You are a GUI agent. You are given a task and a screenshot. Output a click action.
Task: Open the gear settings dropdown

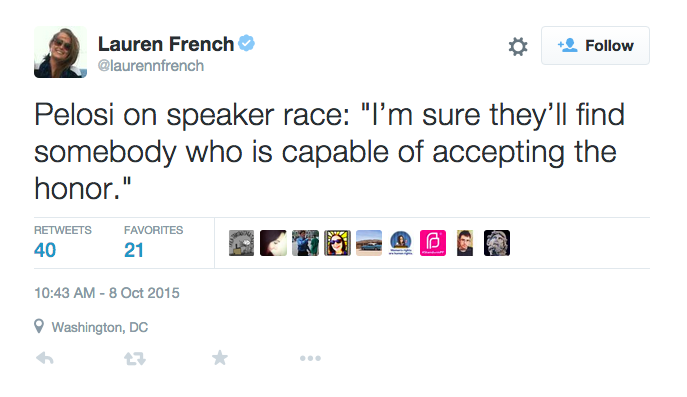(518, 46)
